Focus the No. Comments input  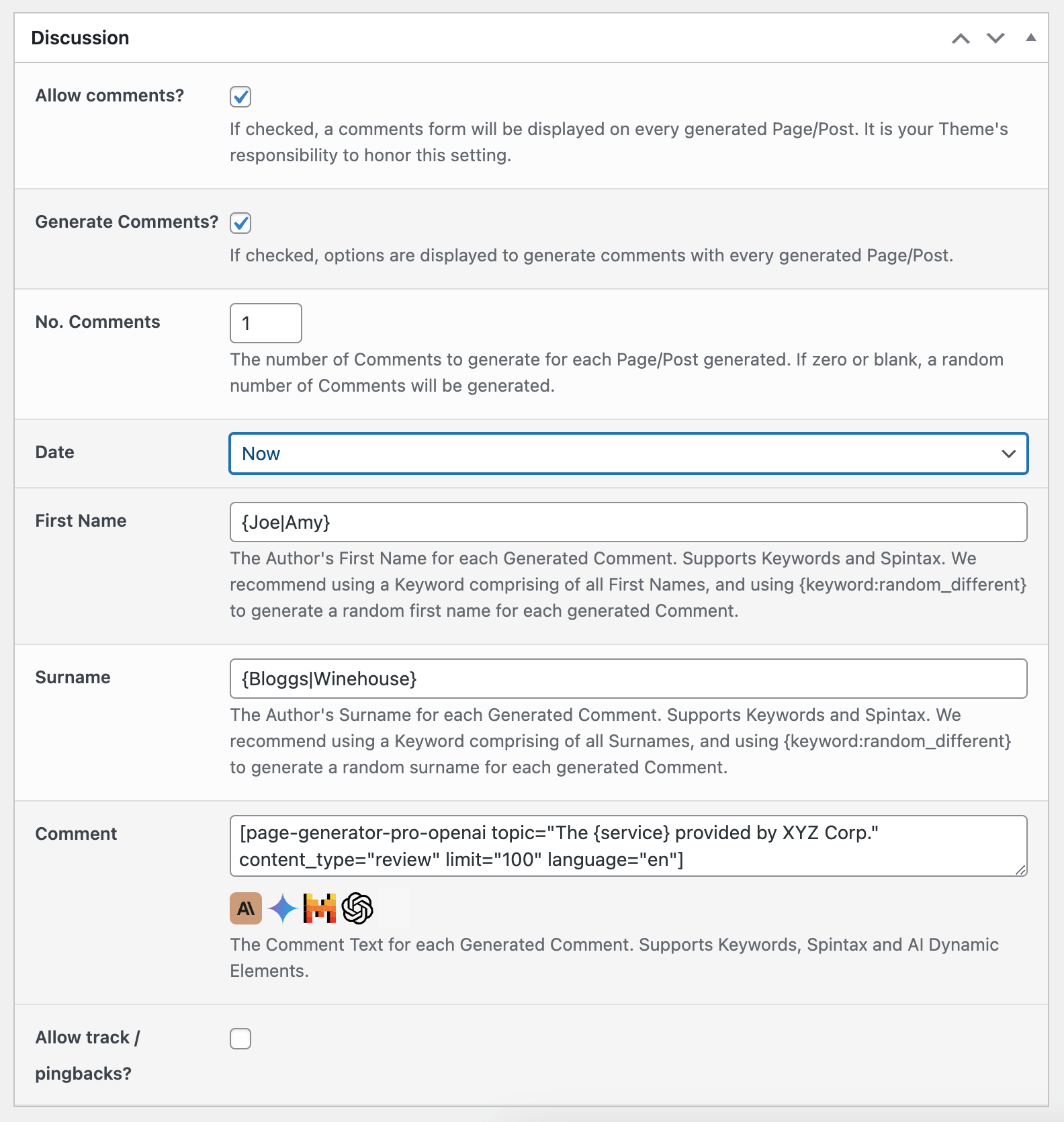(x=265, y=322)
